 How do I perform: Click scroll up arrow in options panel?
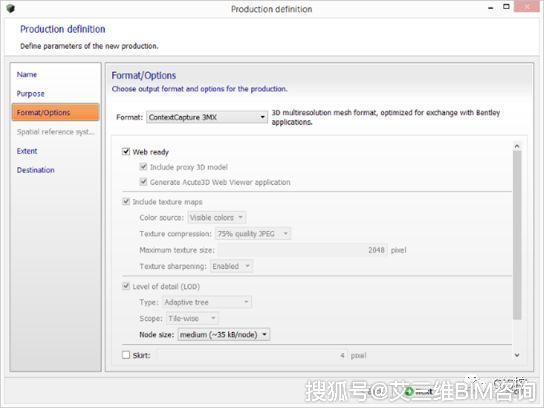pyautogui.click(x=517, y=146)
